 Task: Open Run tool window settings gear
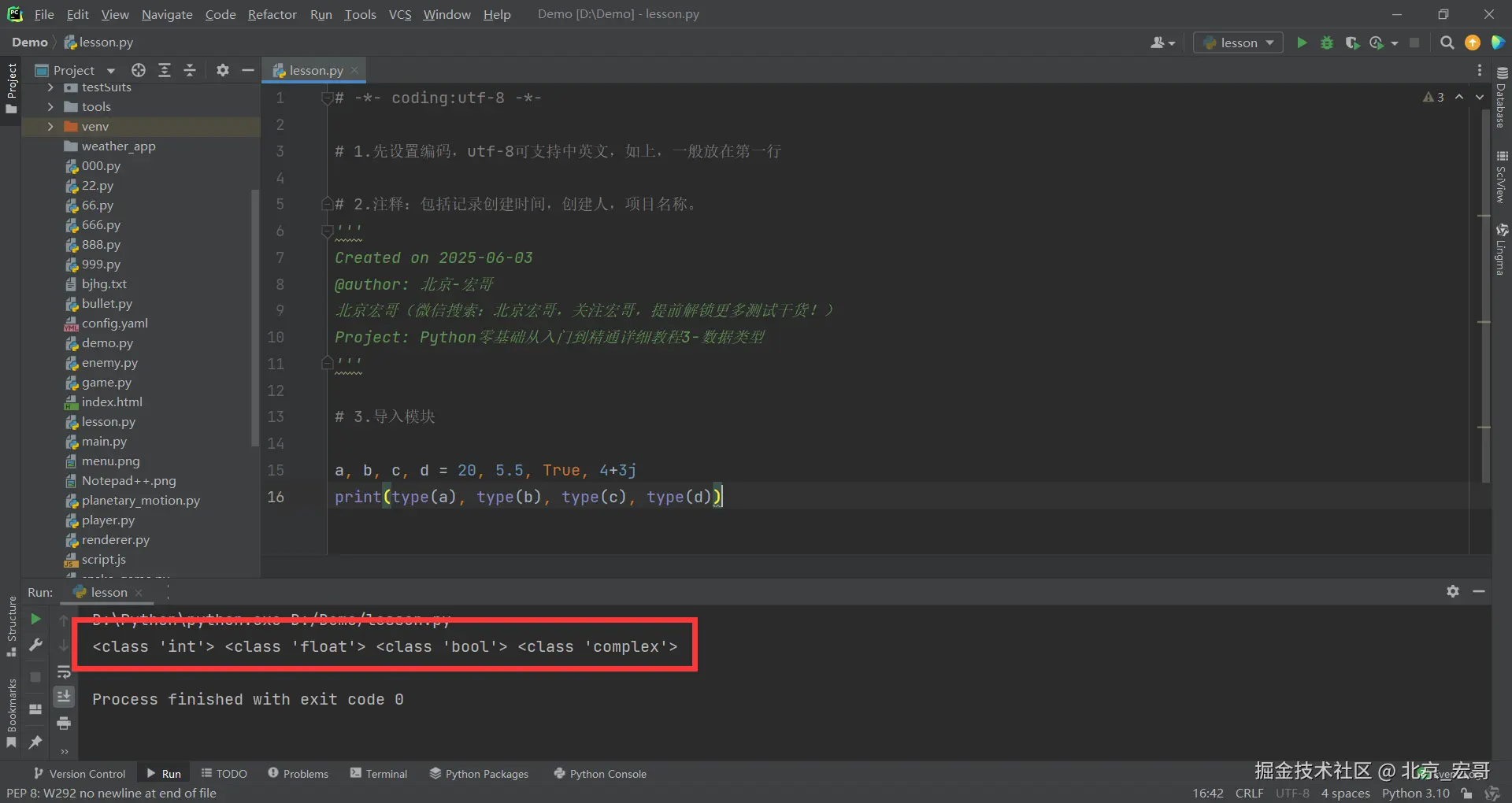pyautogui.click(x=1453, y=591)
